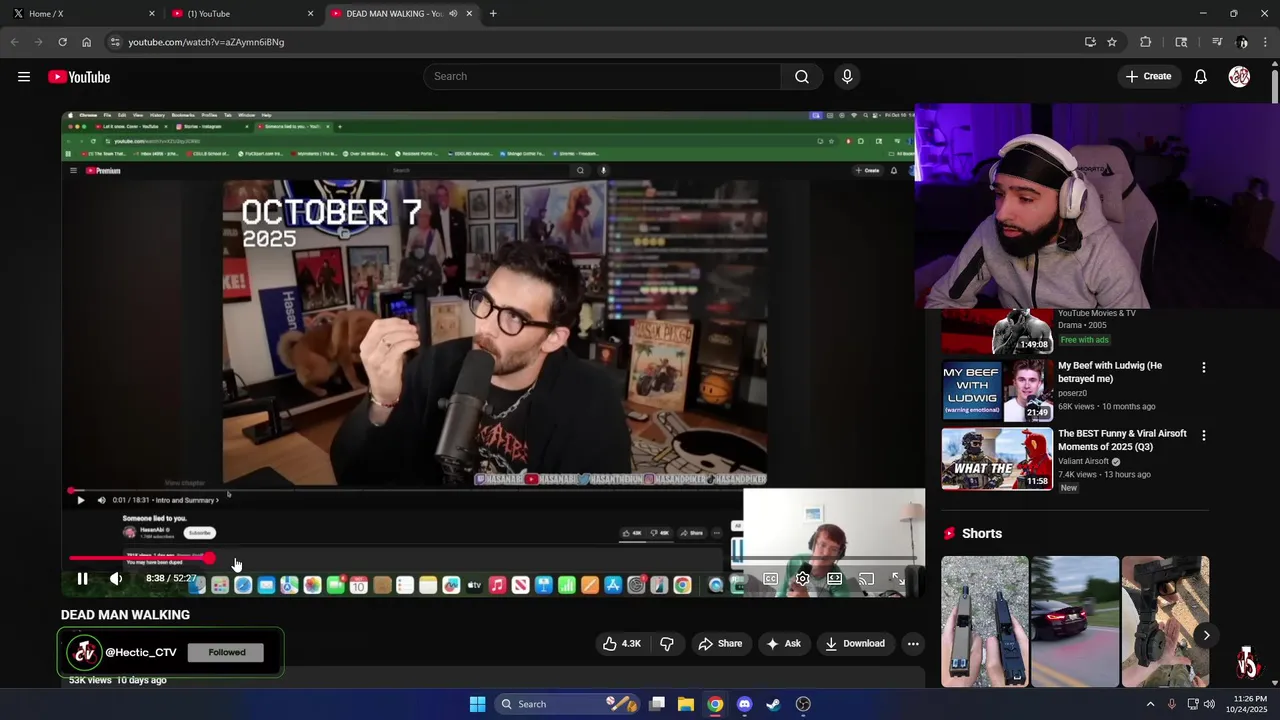Click the search magnifier button
The image size is (1280, 720).
(802, 77)
